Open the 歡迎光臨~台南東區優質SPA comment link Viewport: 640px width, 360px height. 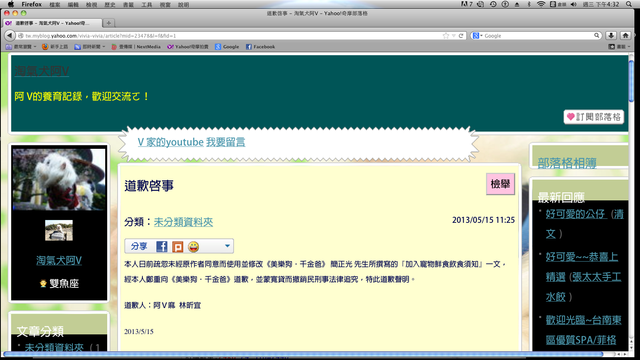pyautogui.click(x=584, y=330)
